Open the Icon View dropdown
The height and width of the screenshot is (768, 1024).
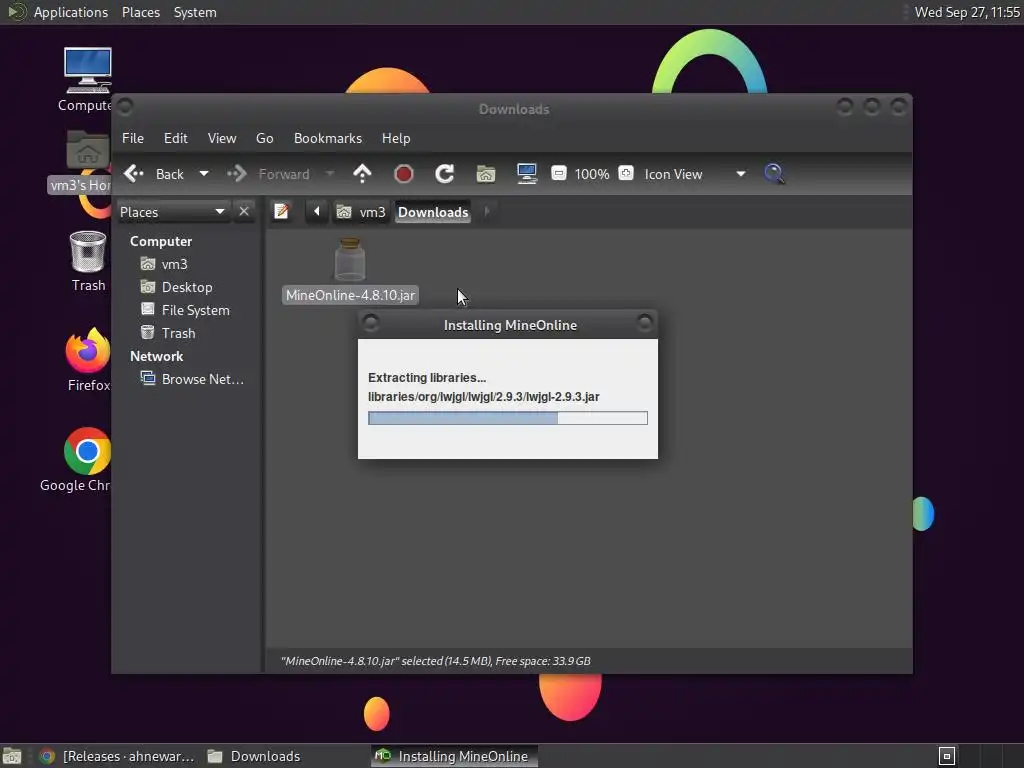(694, 174)
